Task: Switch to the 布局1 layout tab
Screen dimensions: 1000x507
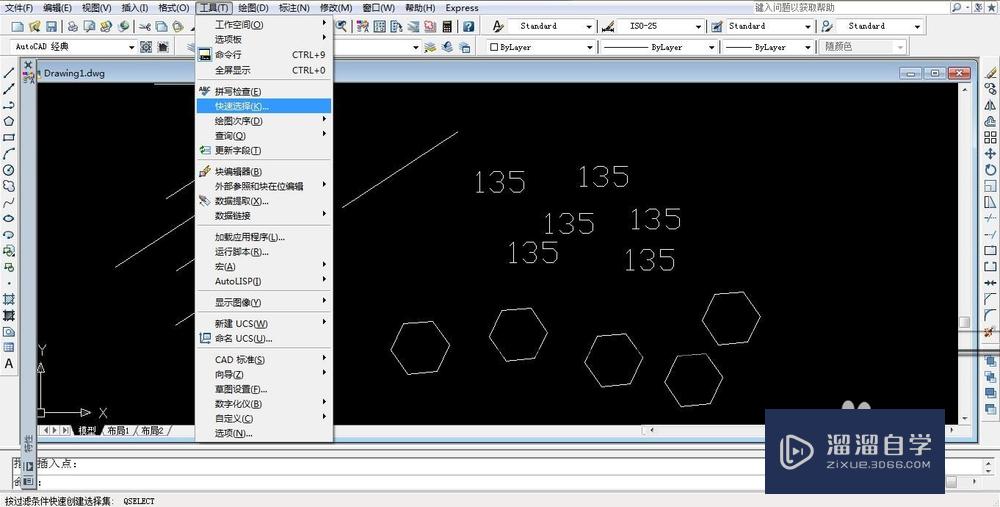Action: pos(118,430)
